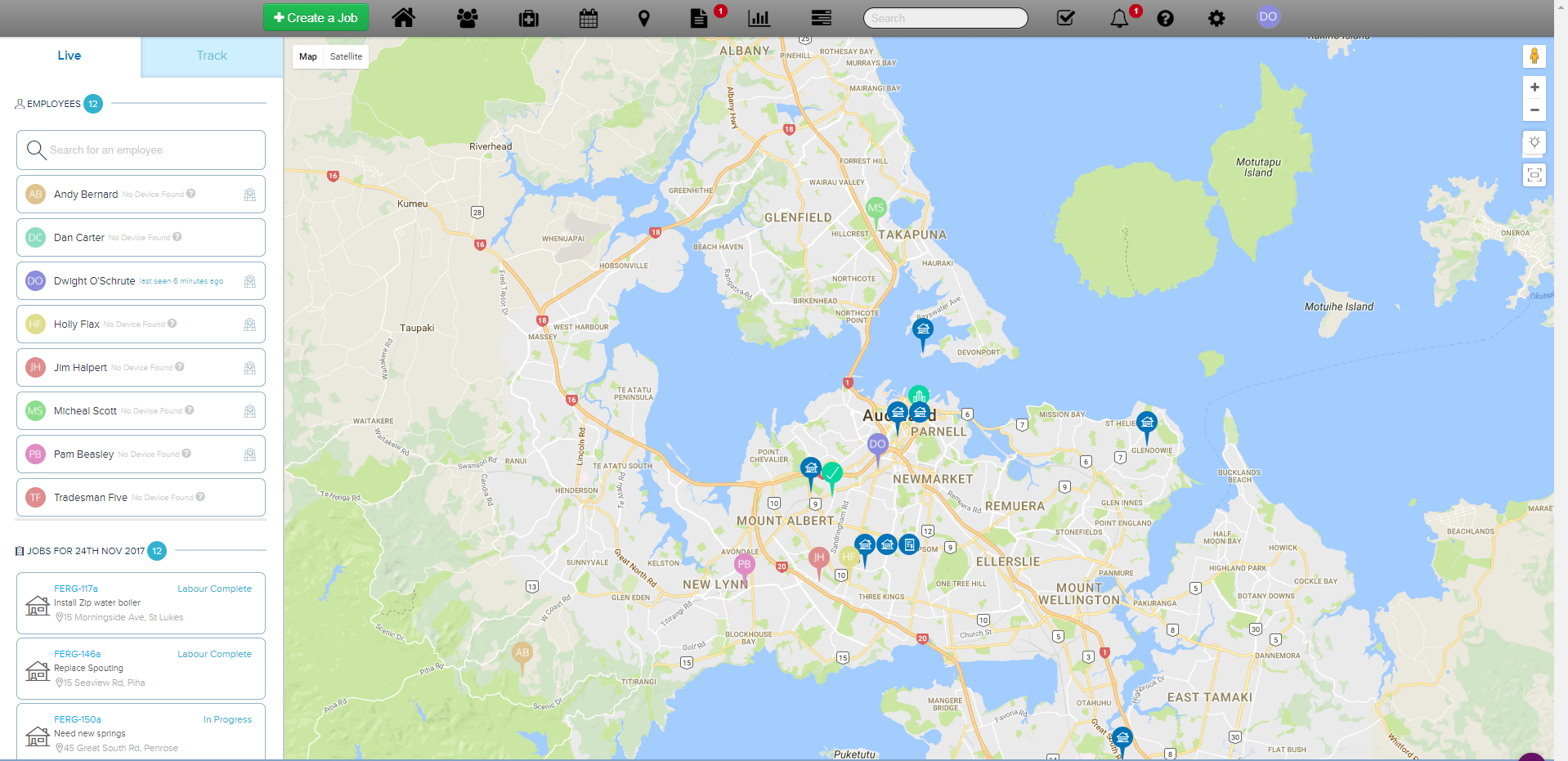Select employee Jim Halpert
Screen dimensions: 1568x761
pyautogui.click(x=141, y=367)
